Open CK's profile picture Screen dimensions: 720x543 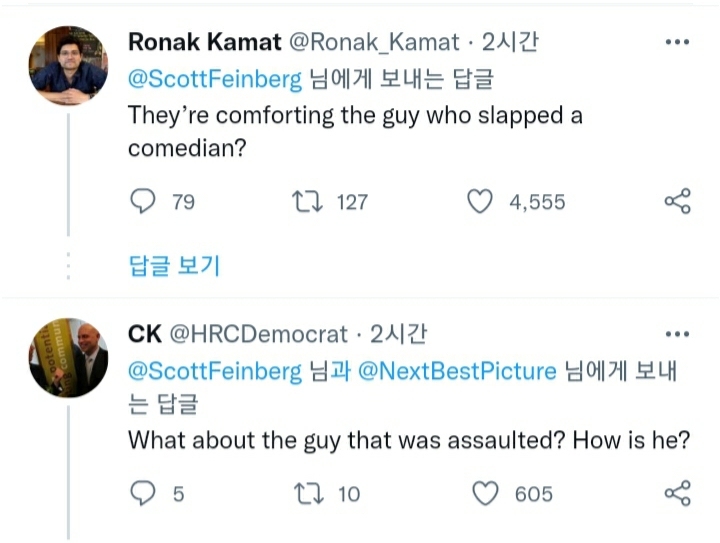[68, 359]
